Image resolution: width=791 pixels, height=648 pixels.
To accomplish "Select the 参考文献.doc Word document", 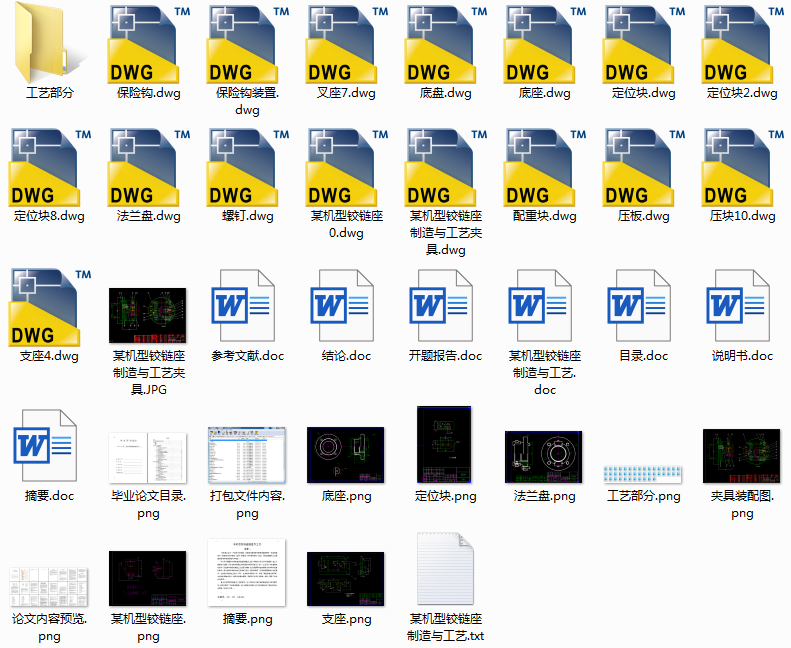I will (x=247, y=306).
